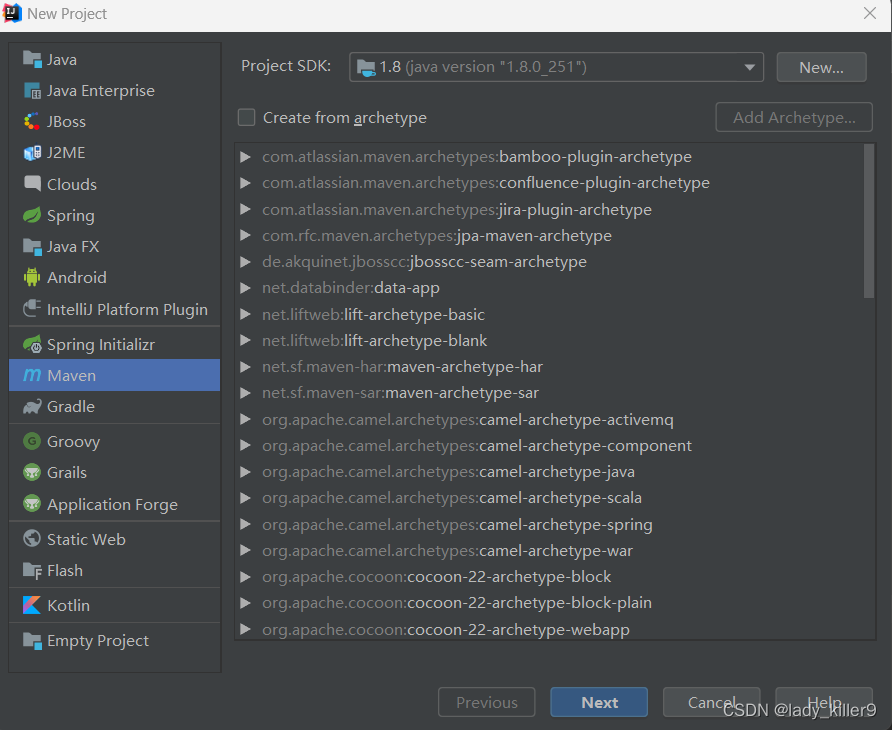
Task: Select cocoon-22-archetype-block row text
Action: (436, 577)
